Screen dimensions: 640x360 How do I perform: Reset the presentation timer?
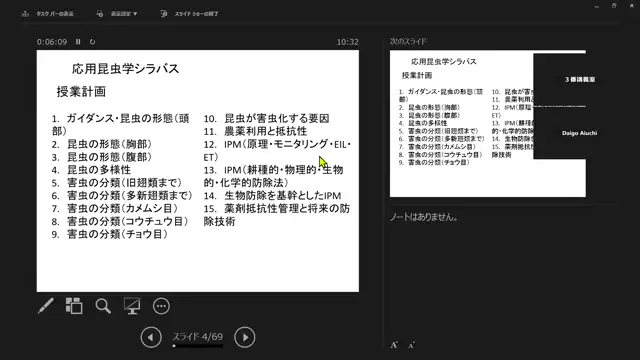click(x=92, y=42)
